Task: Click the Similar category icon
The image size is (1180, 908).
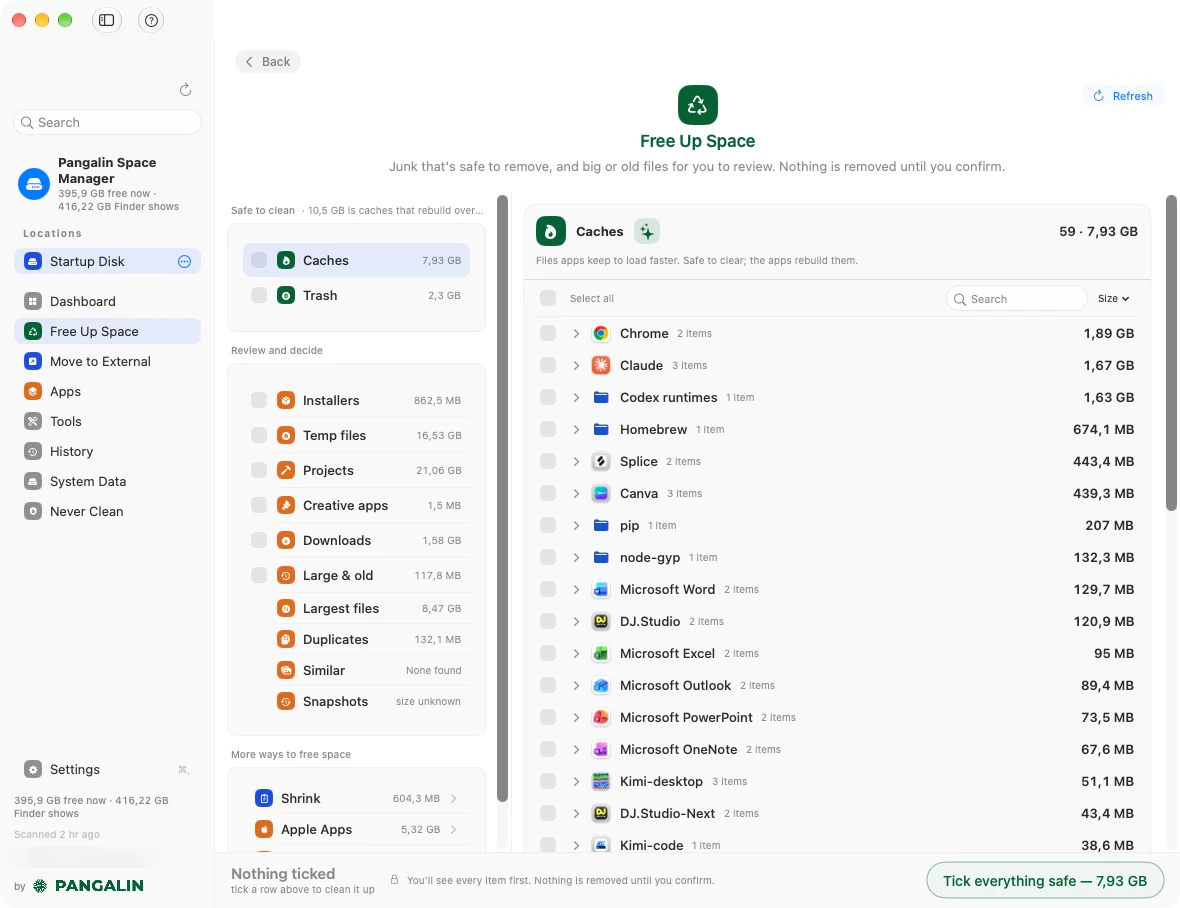Action: click(286, 670)
